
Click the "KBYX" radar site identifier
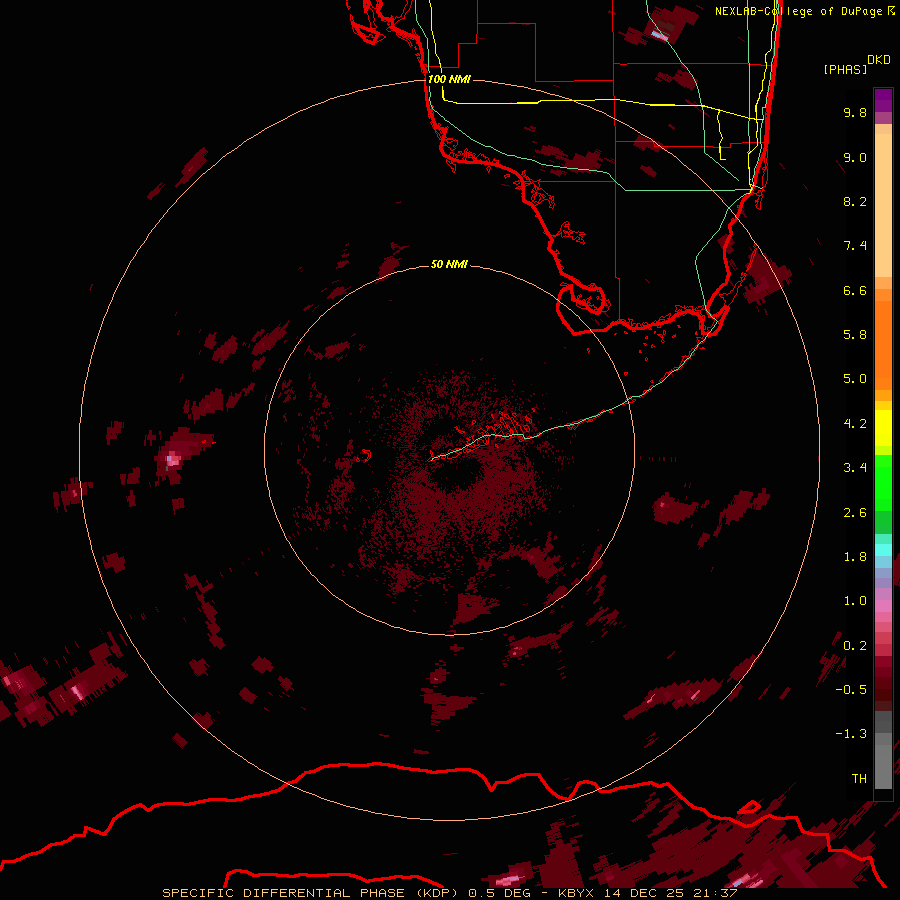click(x=577, y=893)
